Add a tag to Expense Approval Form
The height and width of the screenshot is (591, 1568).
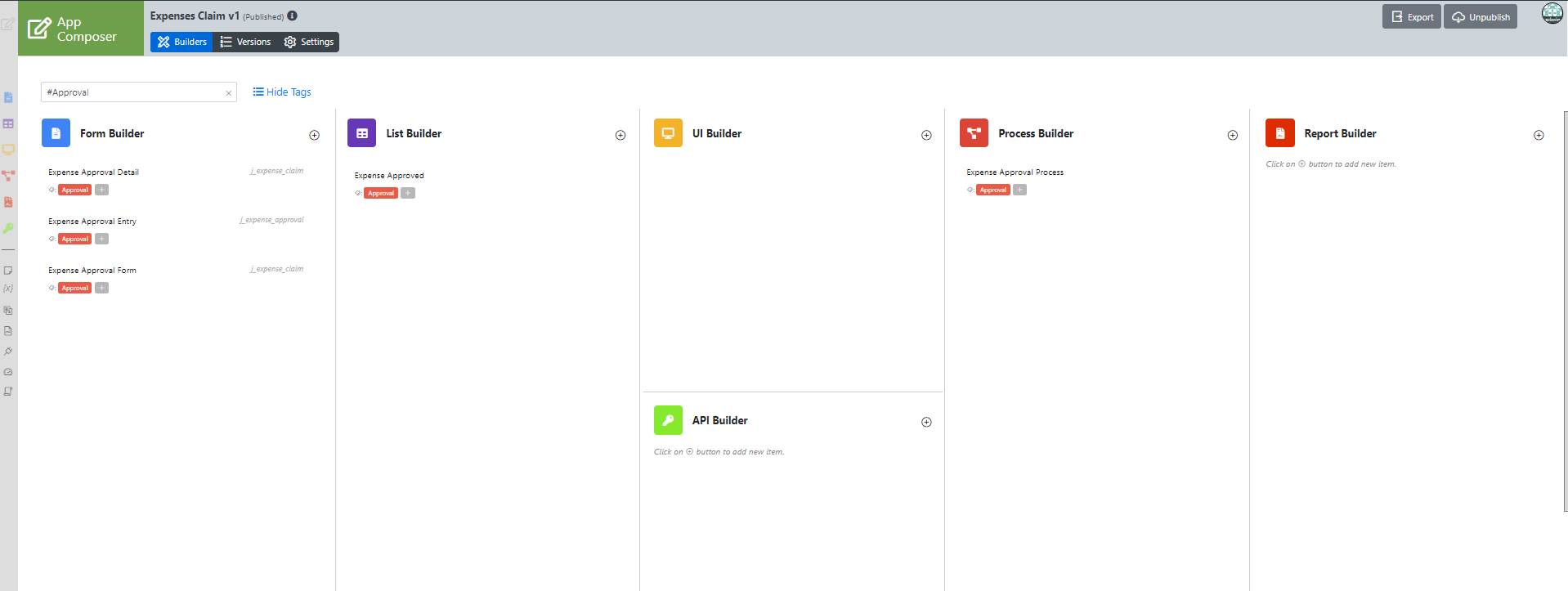101,288
